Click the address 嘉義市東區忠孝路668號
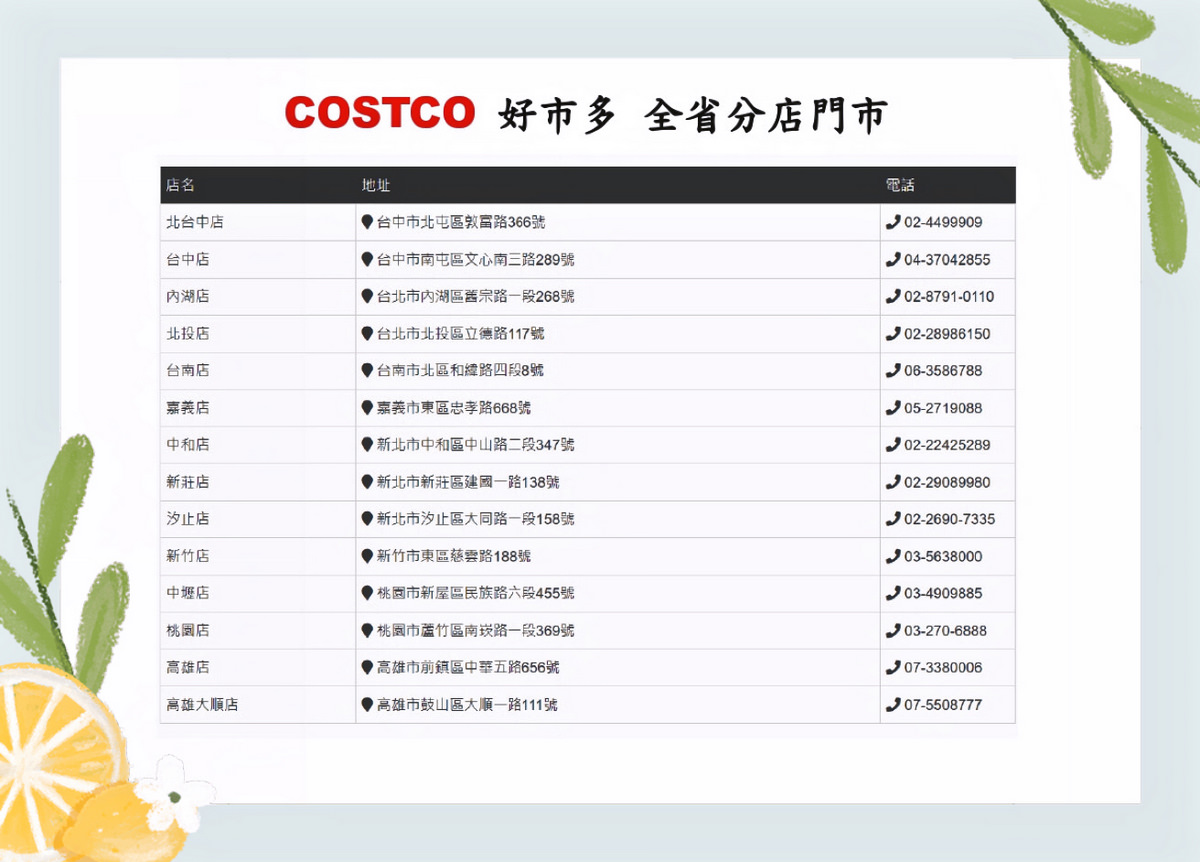Viewport: 1200px width, 862px height. [x=454, y=408]
